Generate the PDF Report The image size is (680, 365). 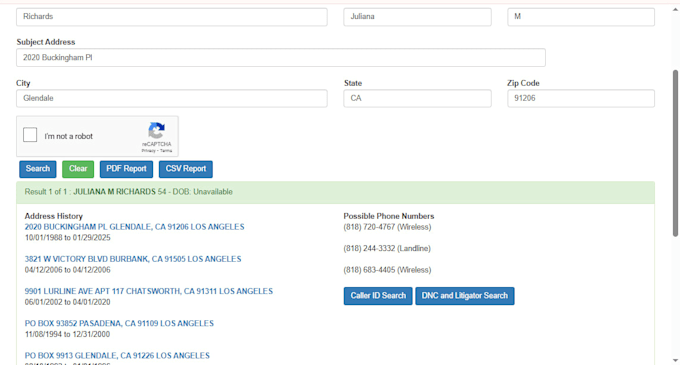coord(126,169)
